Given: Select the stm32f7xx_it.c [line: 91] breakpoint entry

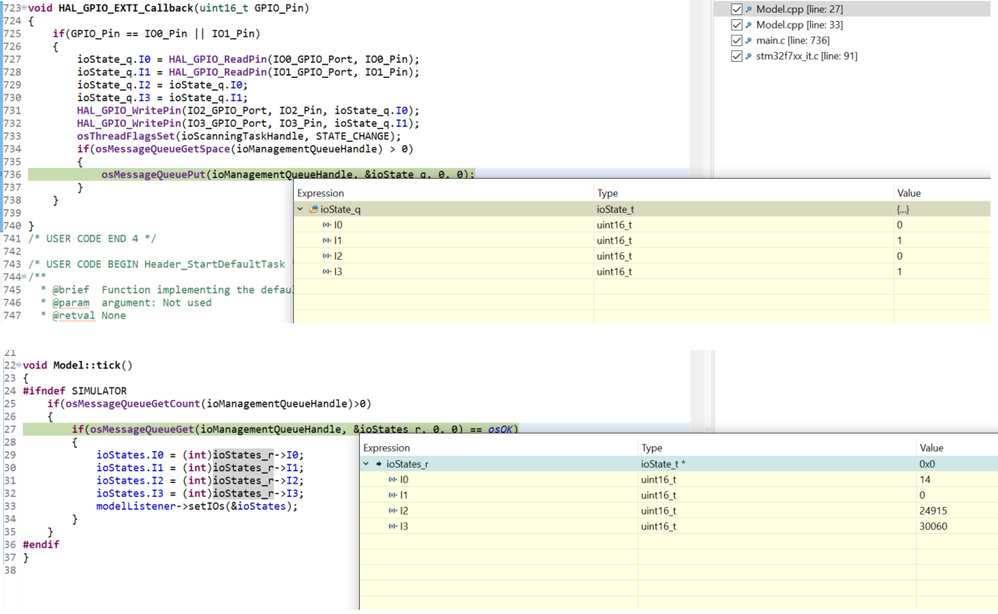Looking at the screenshot, I should (806, 56).
